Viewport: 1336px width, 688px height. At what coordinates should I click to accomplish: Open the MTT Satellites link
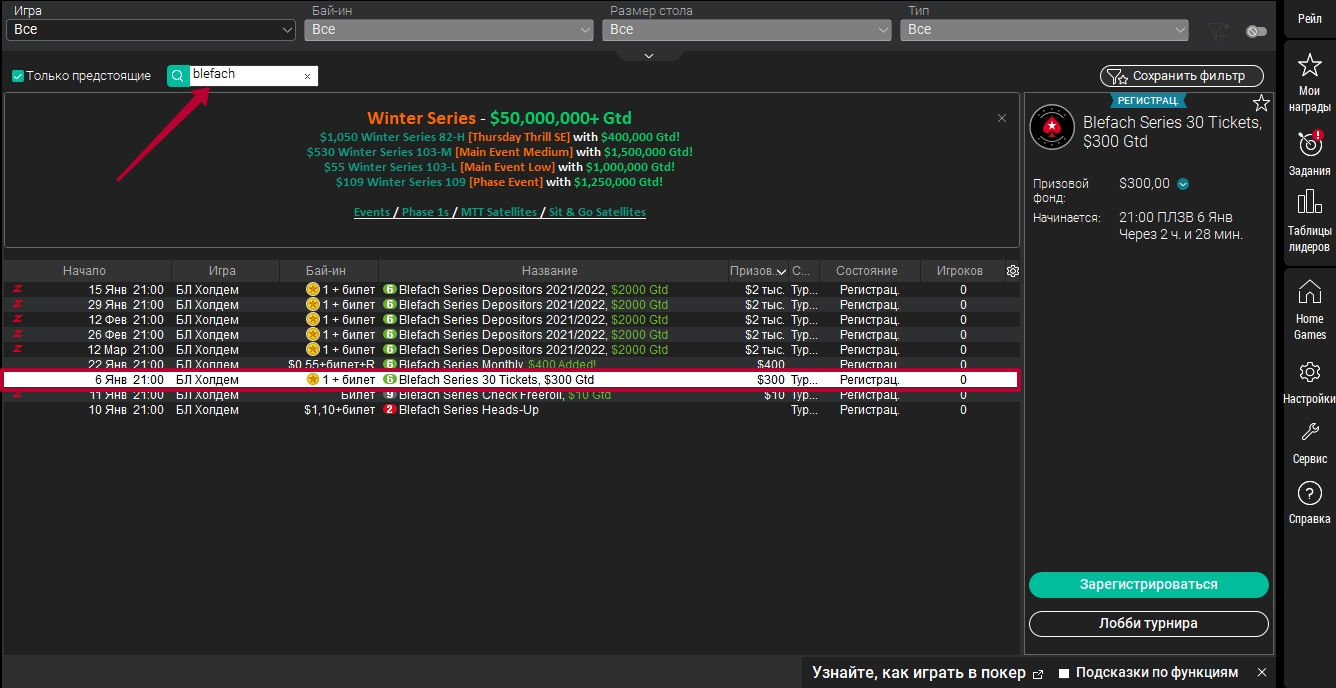pos(499,212)
